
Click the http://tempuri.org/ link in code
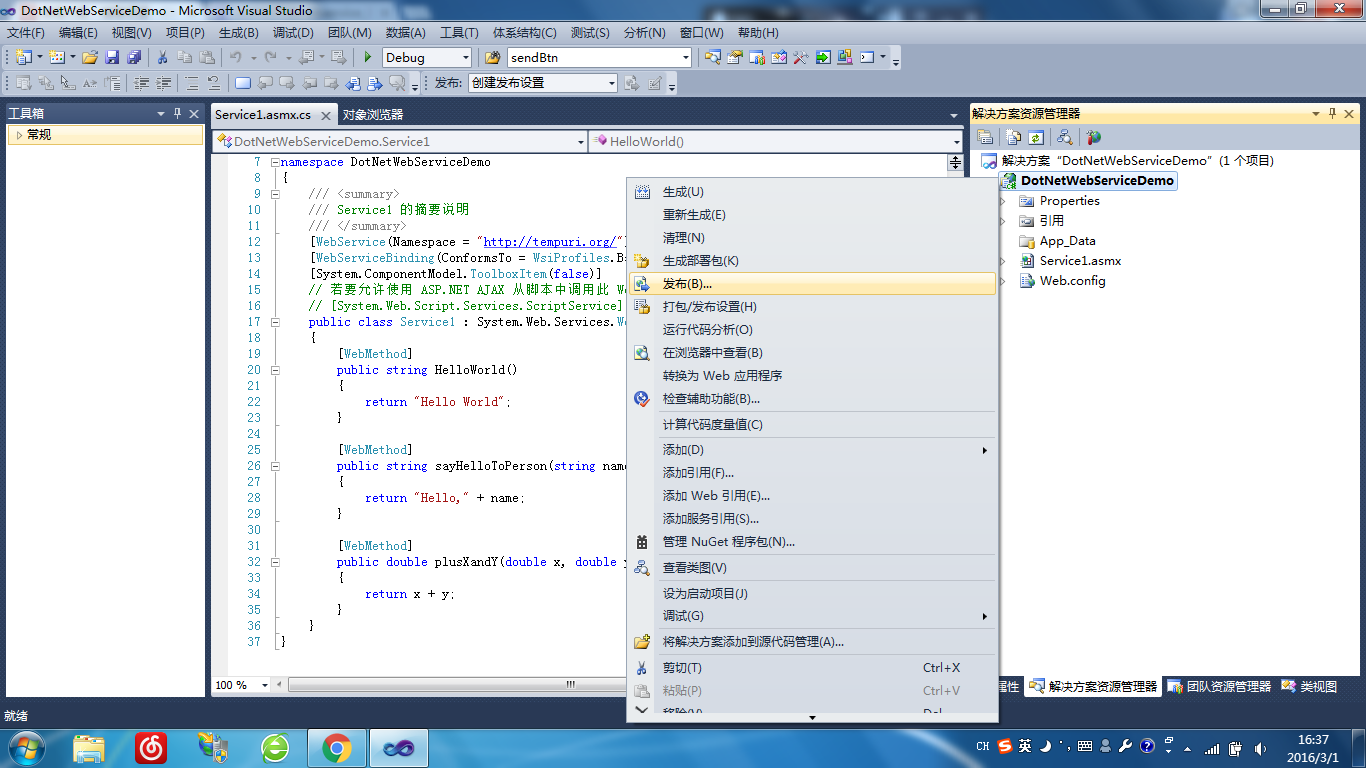click(550, 242)
